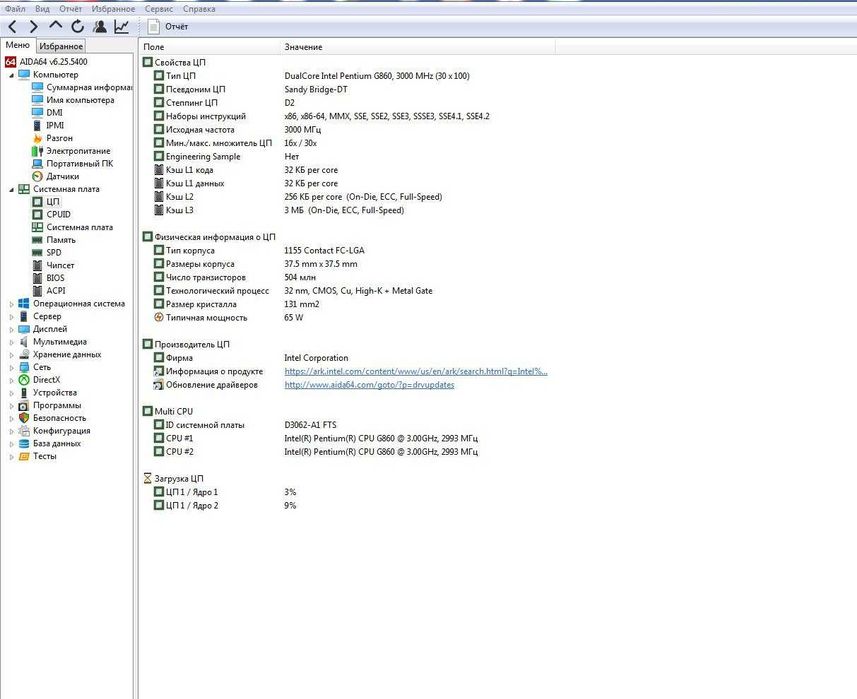Click the Мультимедиа speaker icon

tap(24, 342)
